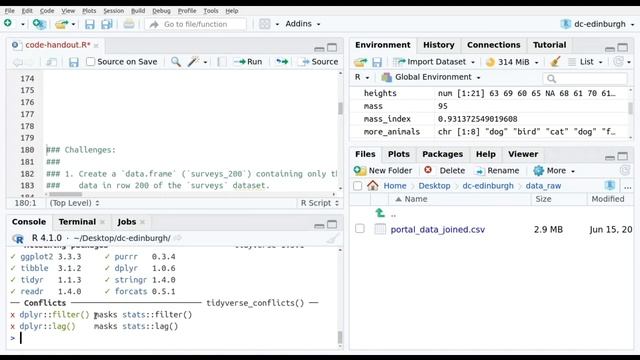
Task: Click the compile report notebook icon
Action: pyautogui.click(x=222, y=62)
